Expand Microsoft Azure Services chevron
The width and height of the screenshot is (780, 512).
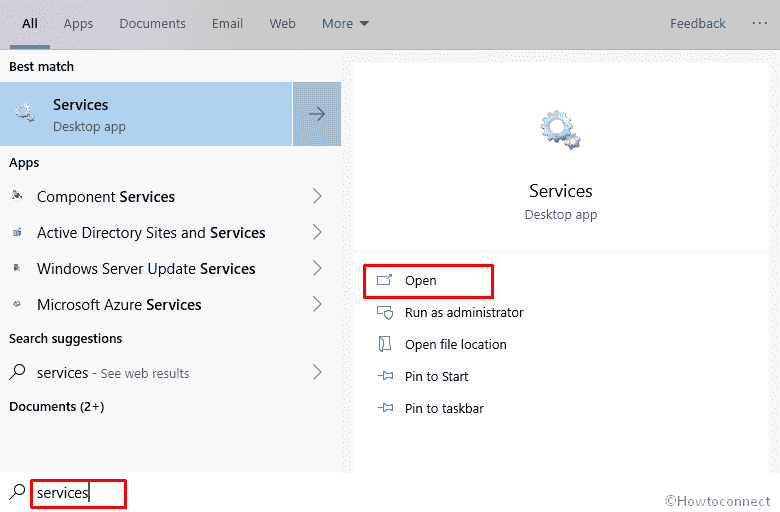point(317,304)
